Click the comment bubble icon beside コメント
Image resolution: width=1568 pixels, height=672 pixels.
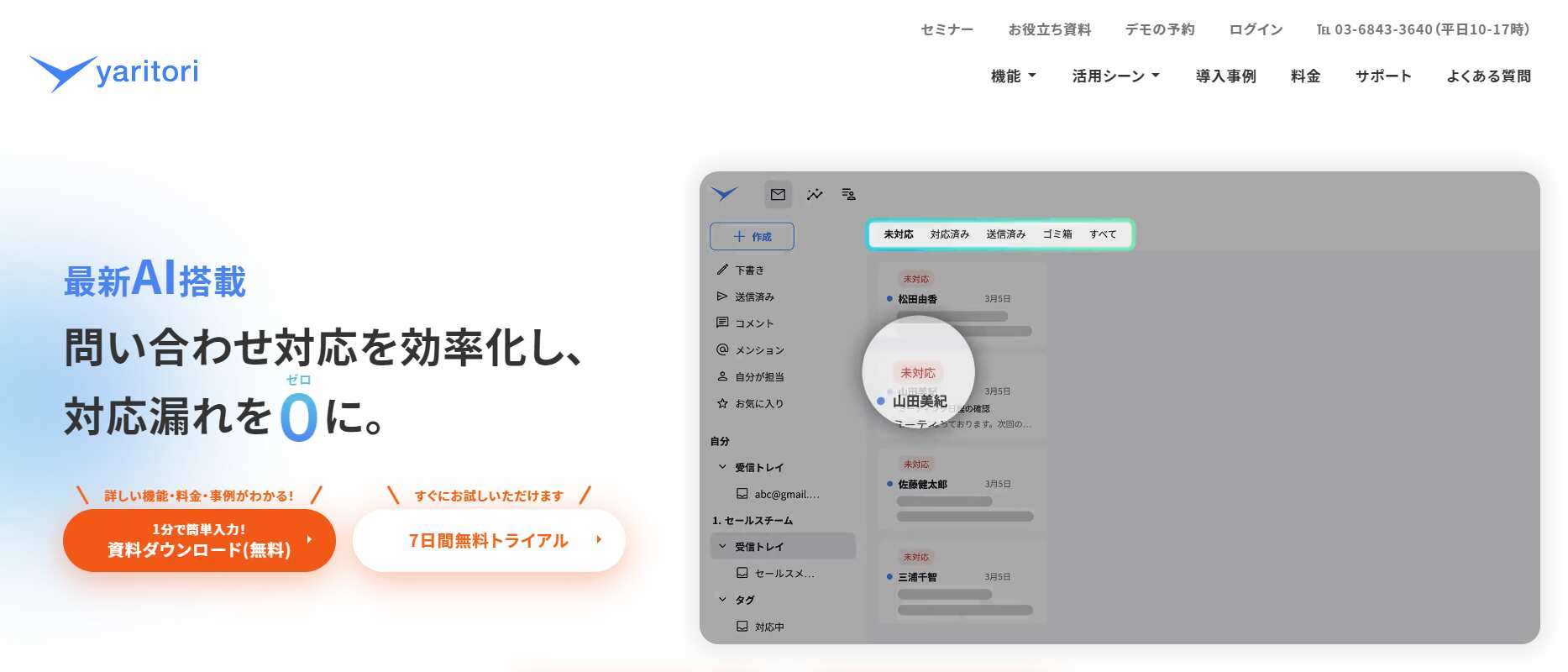(x=722, y=323)
